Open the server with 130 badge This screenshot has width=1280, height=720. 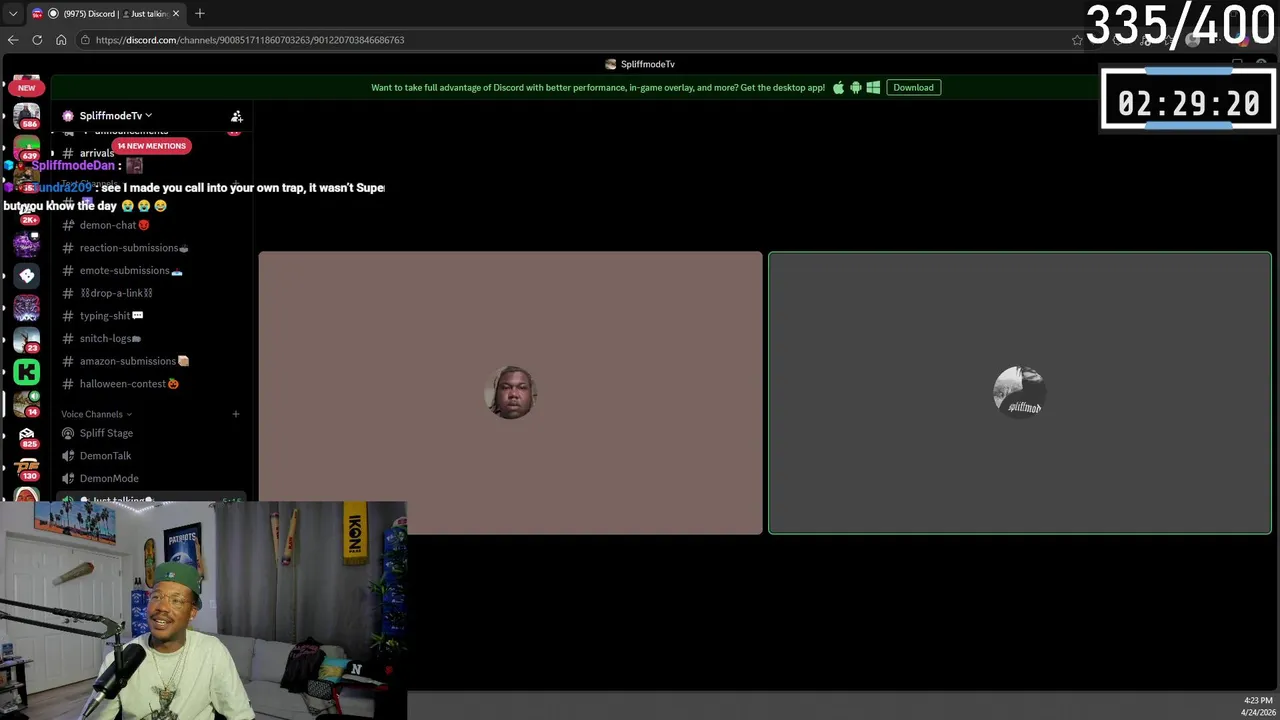26,469
